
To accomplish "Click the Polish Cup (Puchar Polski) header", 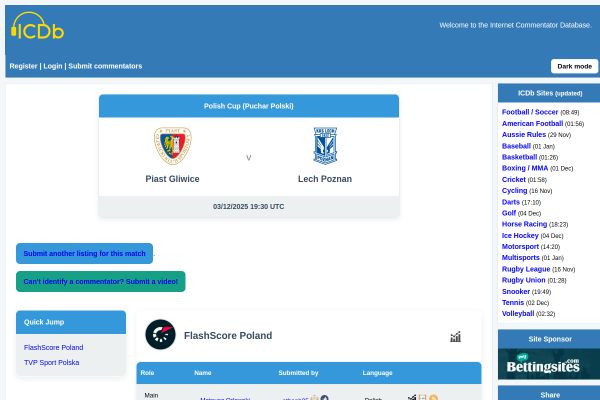I will pyautogui.click(x=249, y=106).
